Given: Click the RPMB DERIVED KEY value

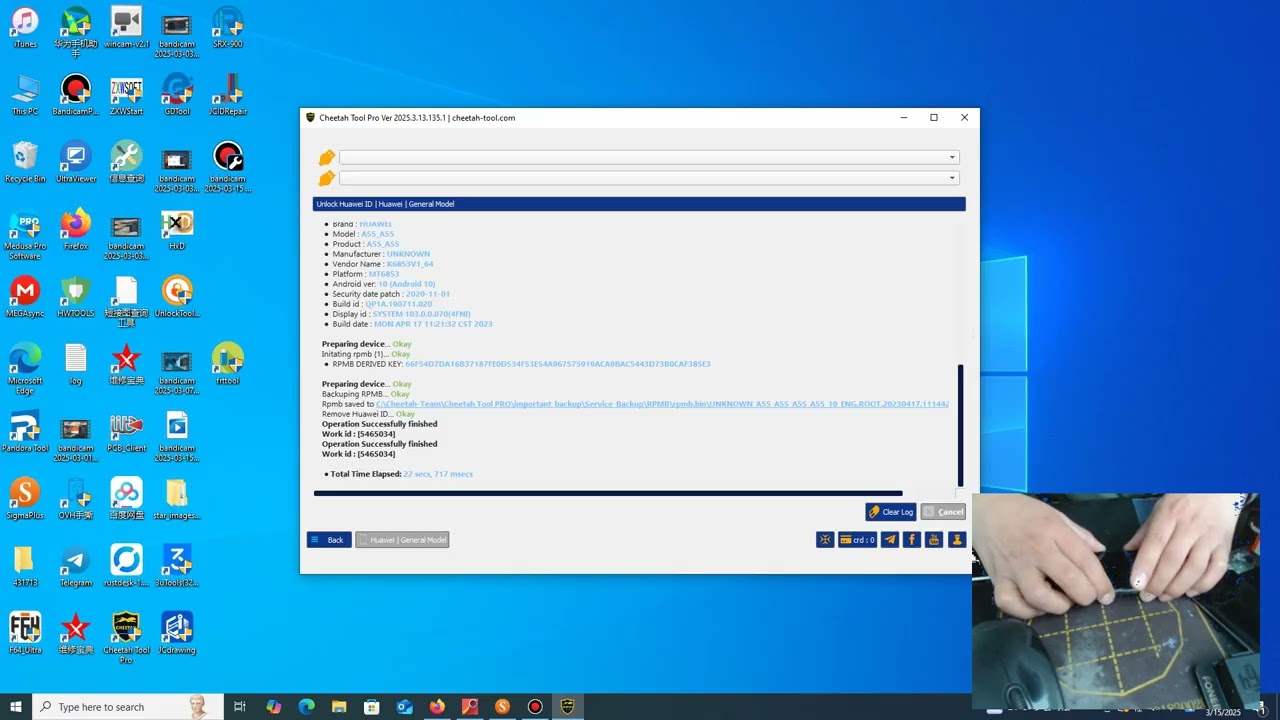Looking at the screenshot, I should point(558,364).
